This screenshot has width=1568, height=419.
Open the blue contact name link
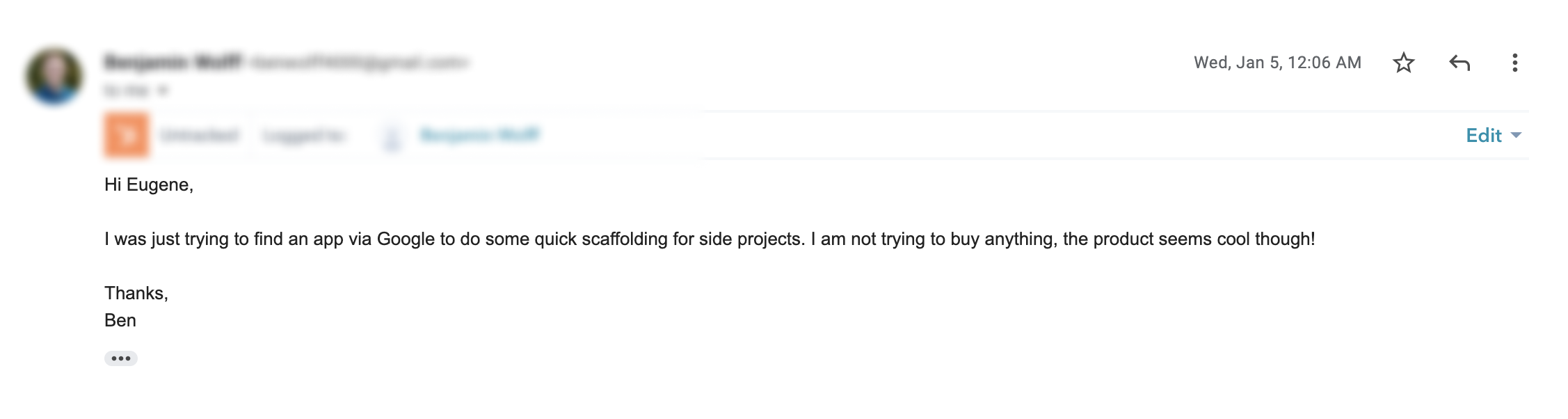click(x=480, y=134)
